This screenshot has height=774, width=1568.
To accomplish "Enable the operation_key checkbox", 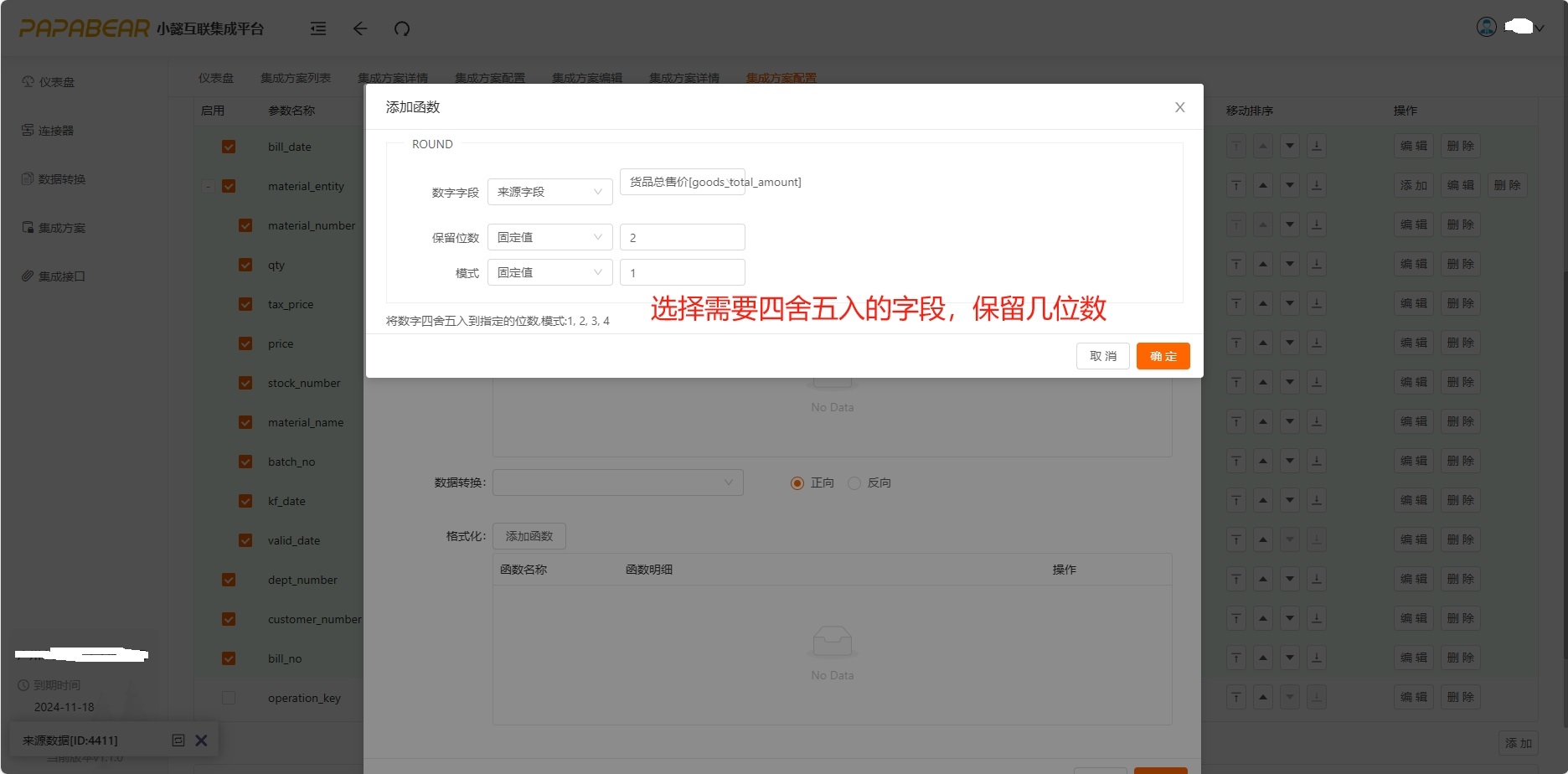I will [229, 698].
